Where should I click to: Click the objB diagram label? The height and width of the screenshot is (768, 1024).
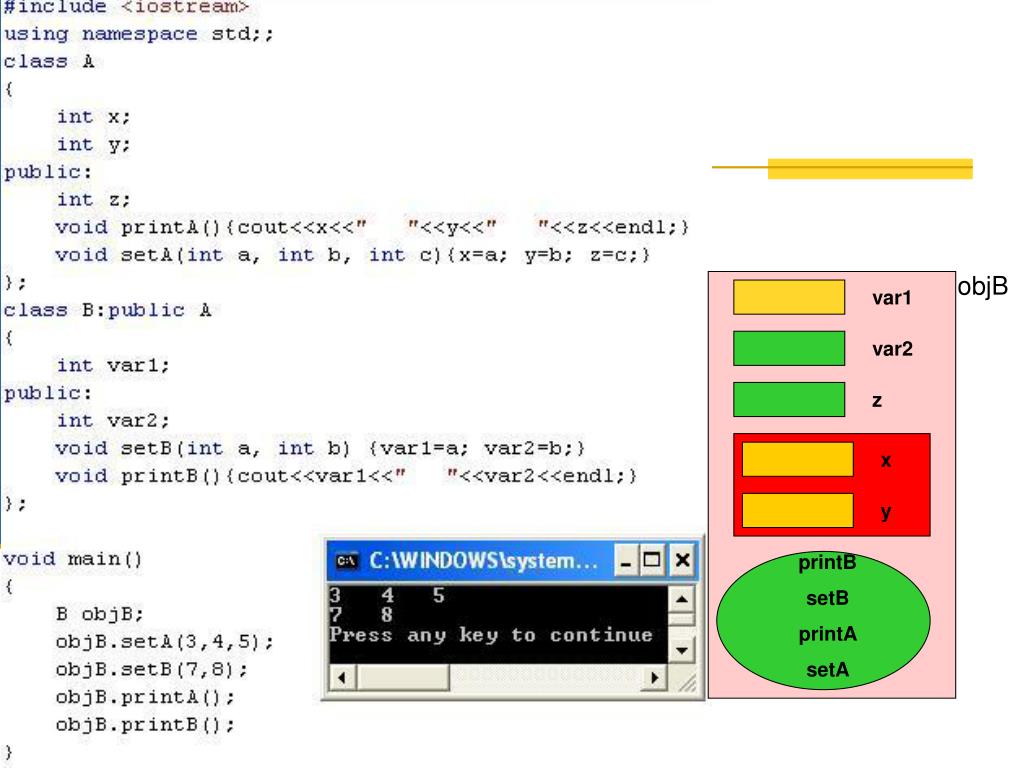click(982, 287)
